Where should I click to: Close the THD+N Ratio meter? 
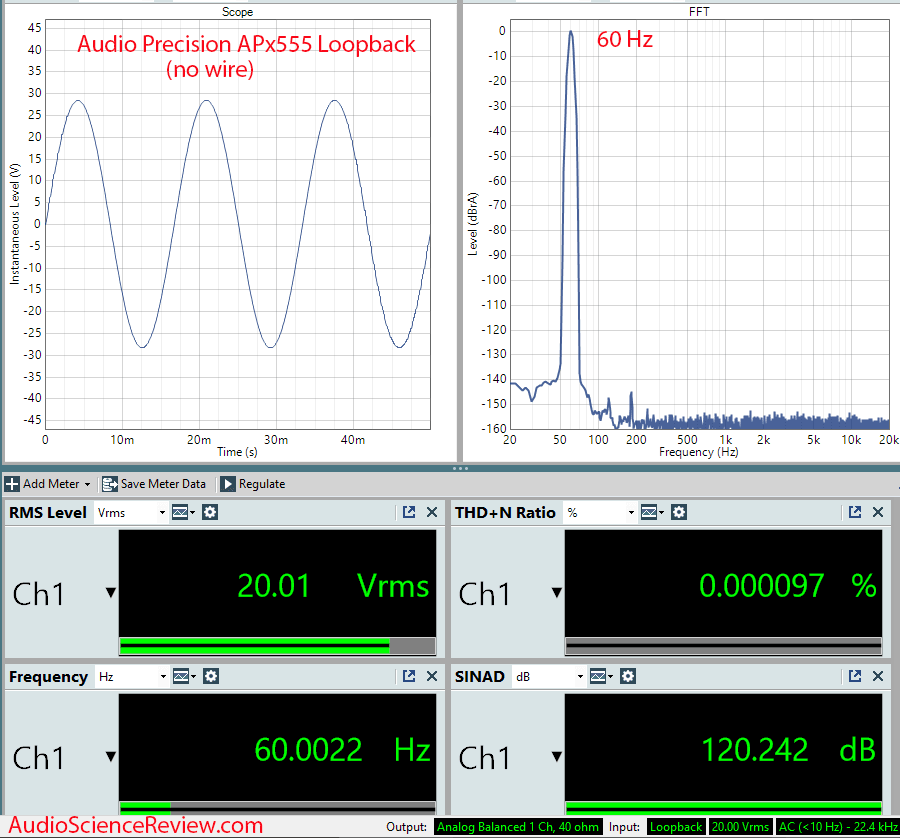coord(878,512)
